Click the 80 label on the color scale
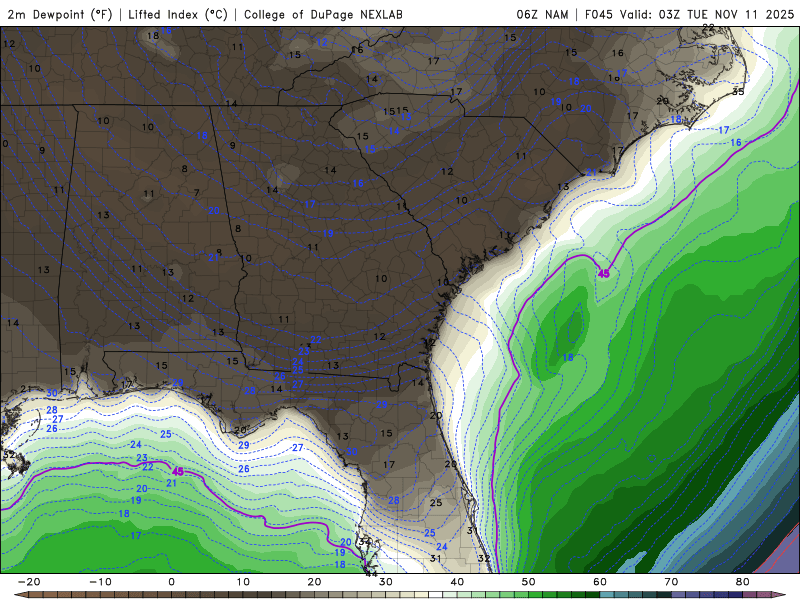800x600 pixels. pos(743,582)
